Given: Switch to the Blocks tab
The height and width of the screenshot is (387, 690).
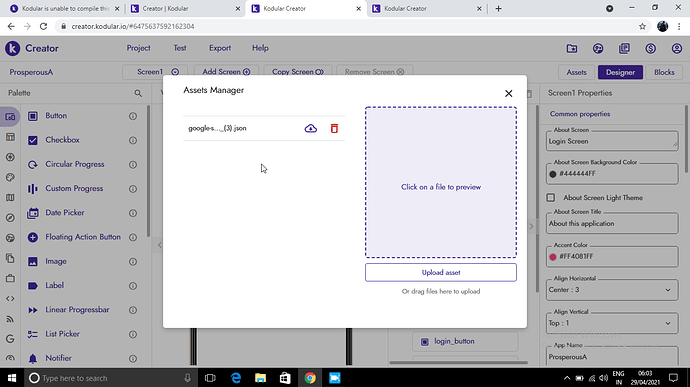Looking at the screenshot, I should point(664,72).
